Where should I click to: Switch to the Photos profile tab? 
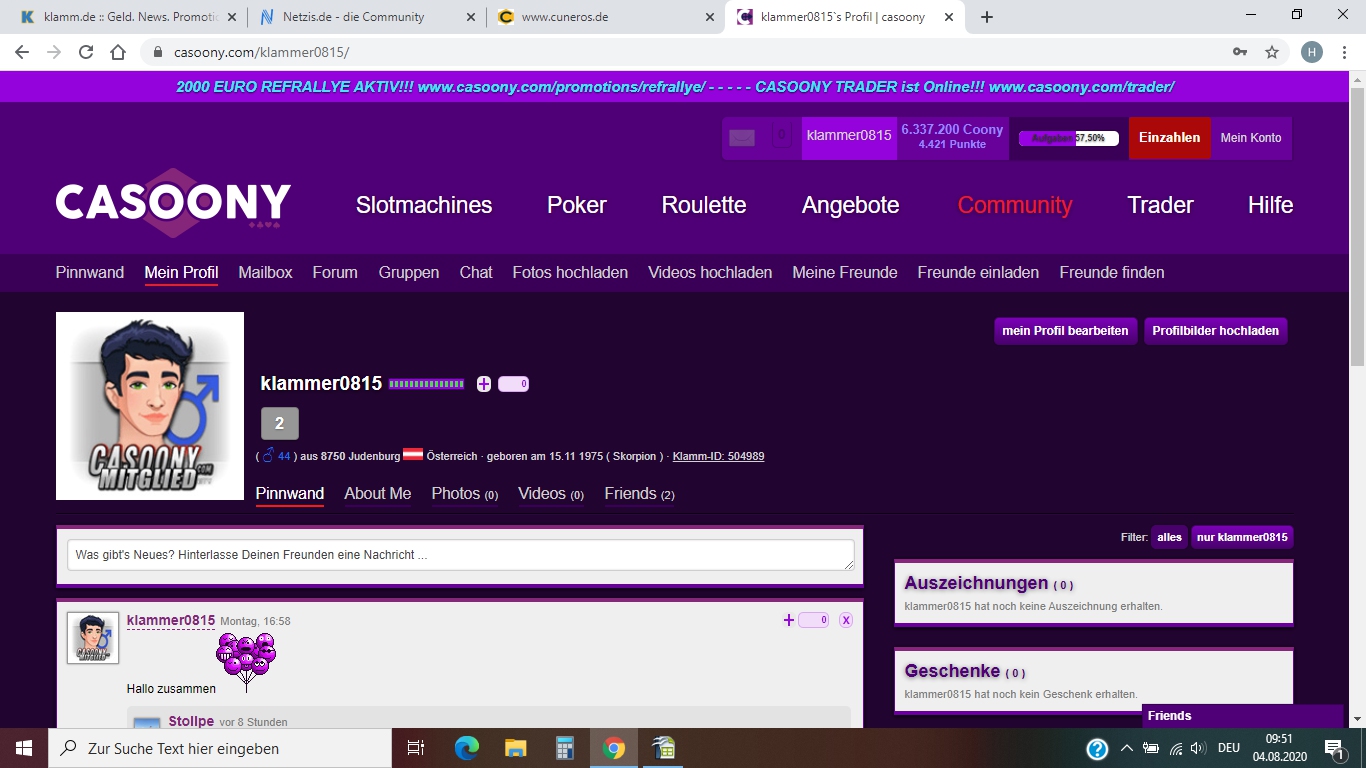point(465,493)
